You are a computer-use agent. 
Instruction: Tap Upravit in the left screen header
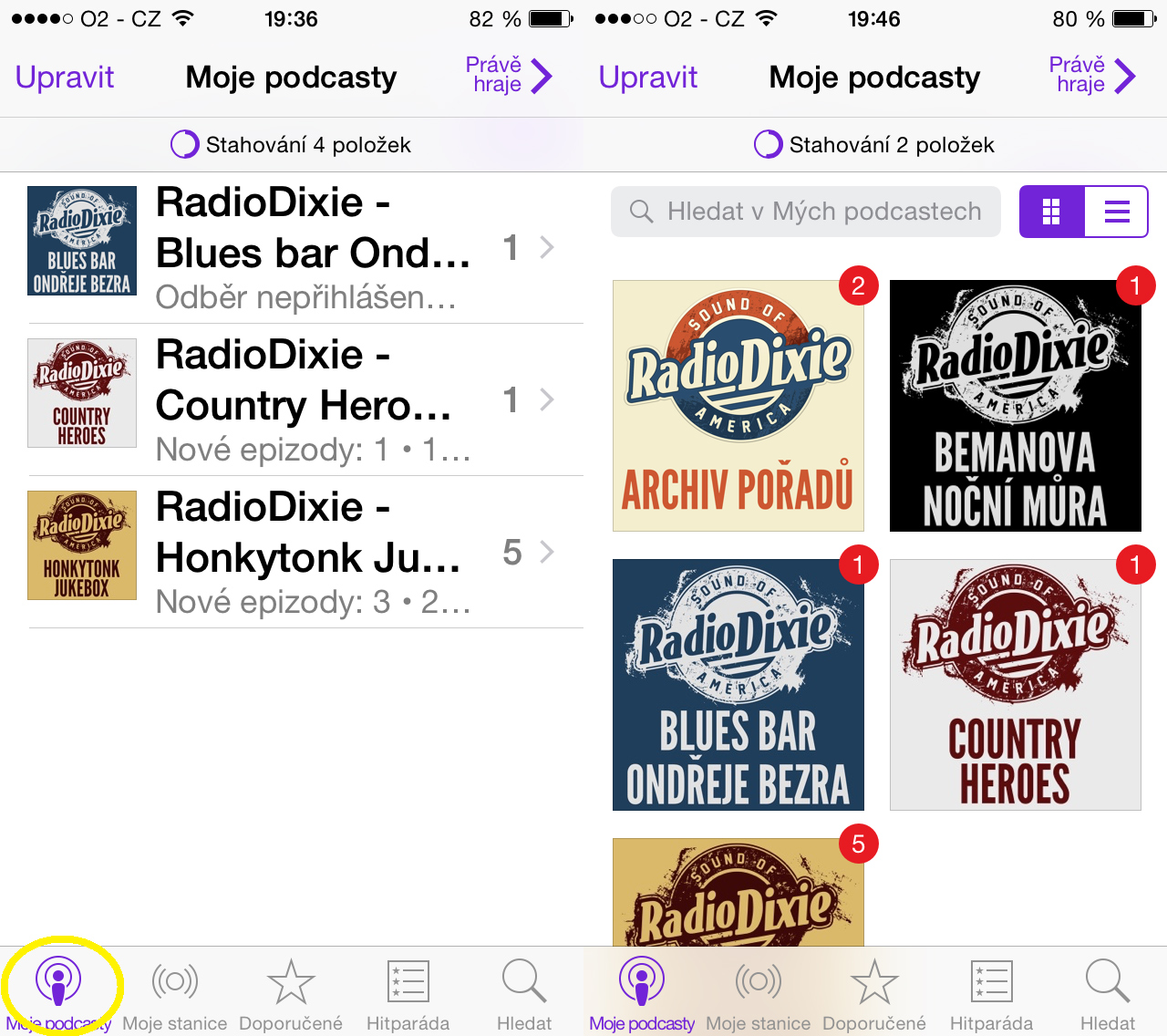pos(65,77)
